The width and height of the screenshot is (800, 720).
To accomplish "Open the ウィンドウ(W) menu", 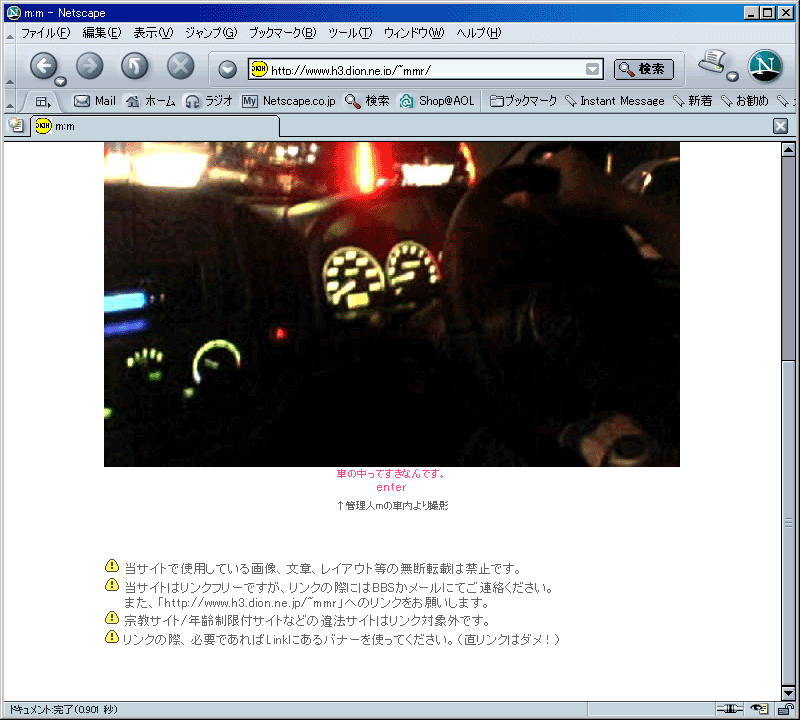I will click(414, 33).
